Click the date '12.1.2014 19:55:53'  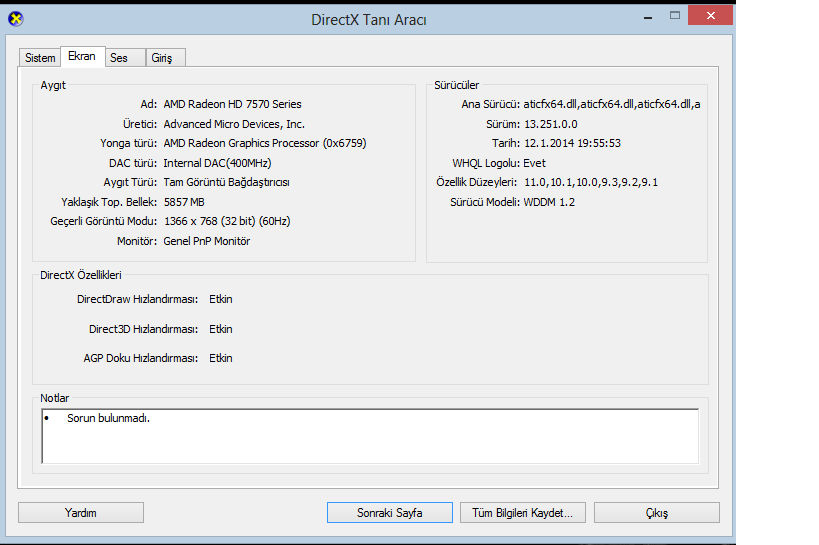(572, 143)
